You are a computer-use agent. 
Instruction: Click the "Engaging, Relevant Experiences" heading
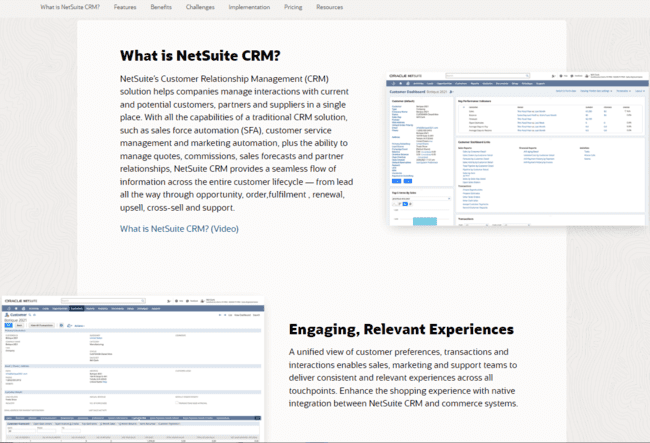pos(401,329)
